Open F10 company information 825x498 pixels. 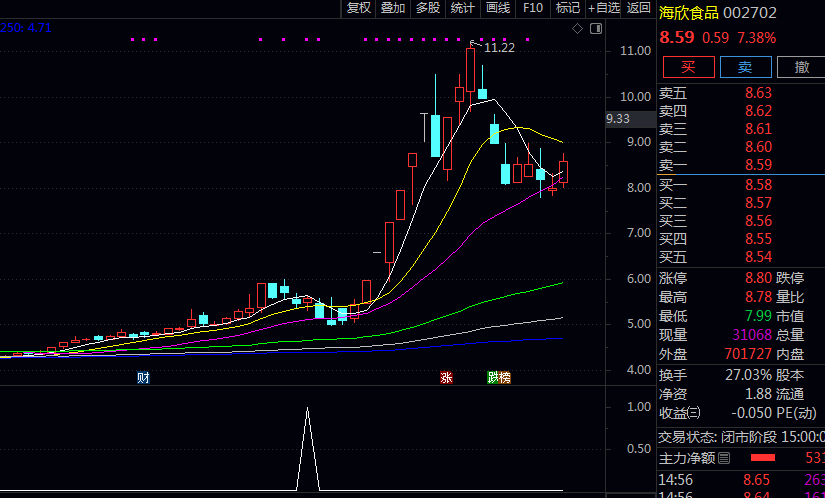pos(533,8)
